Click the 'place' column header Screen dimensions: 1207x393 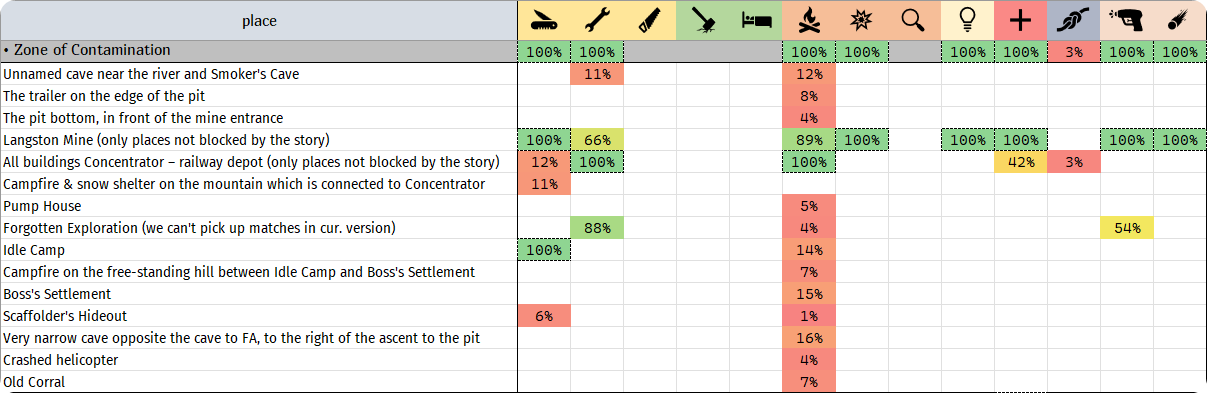coord(259,20)
